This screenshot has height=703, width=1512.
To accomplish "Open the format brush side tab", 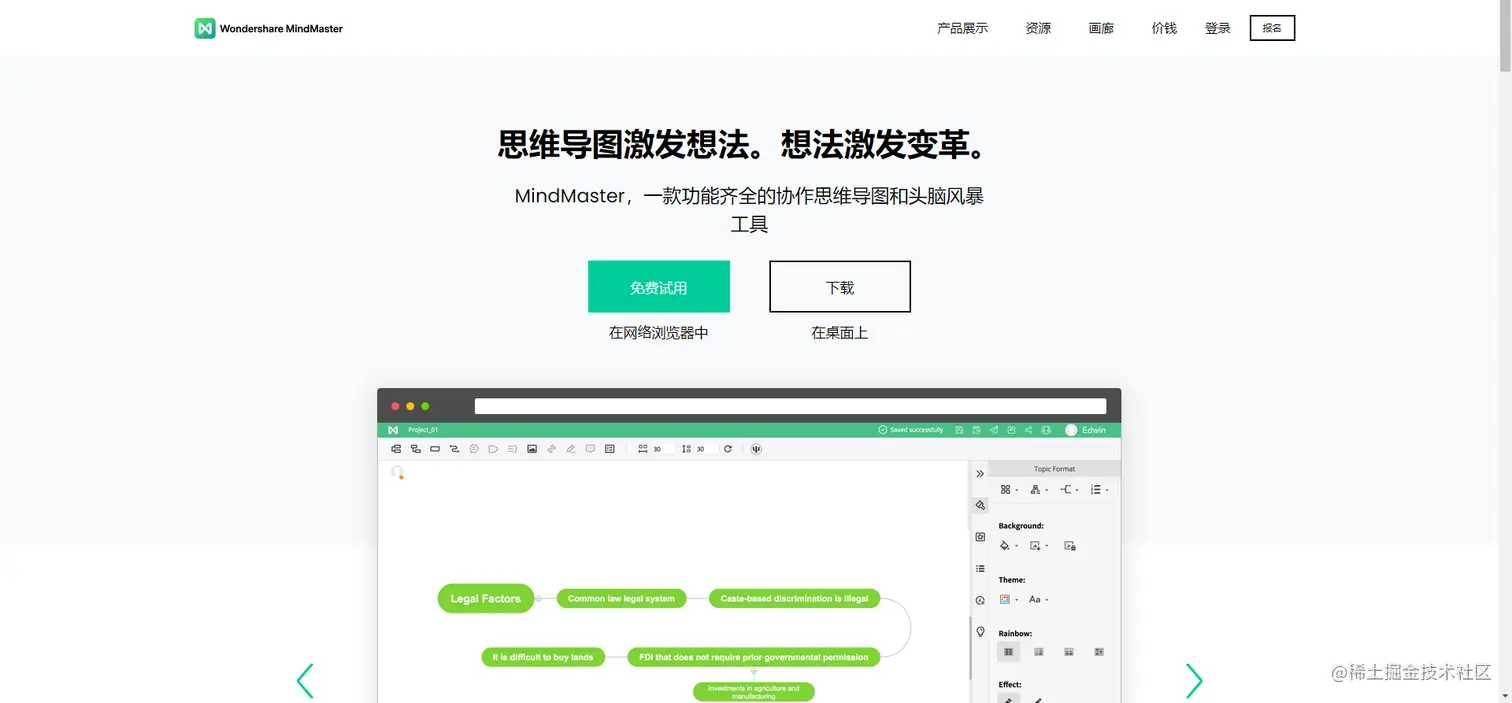I will pyautogui.click(x=980, y=505).
